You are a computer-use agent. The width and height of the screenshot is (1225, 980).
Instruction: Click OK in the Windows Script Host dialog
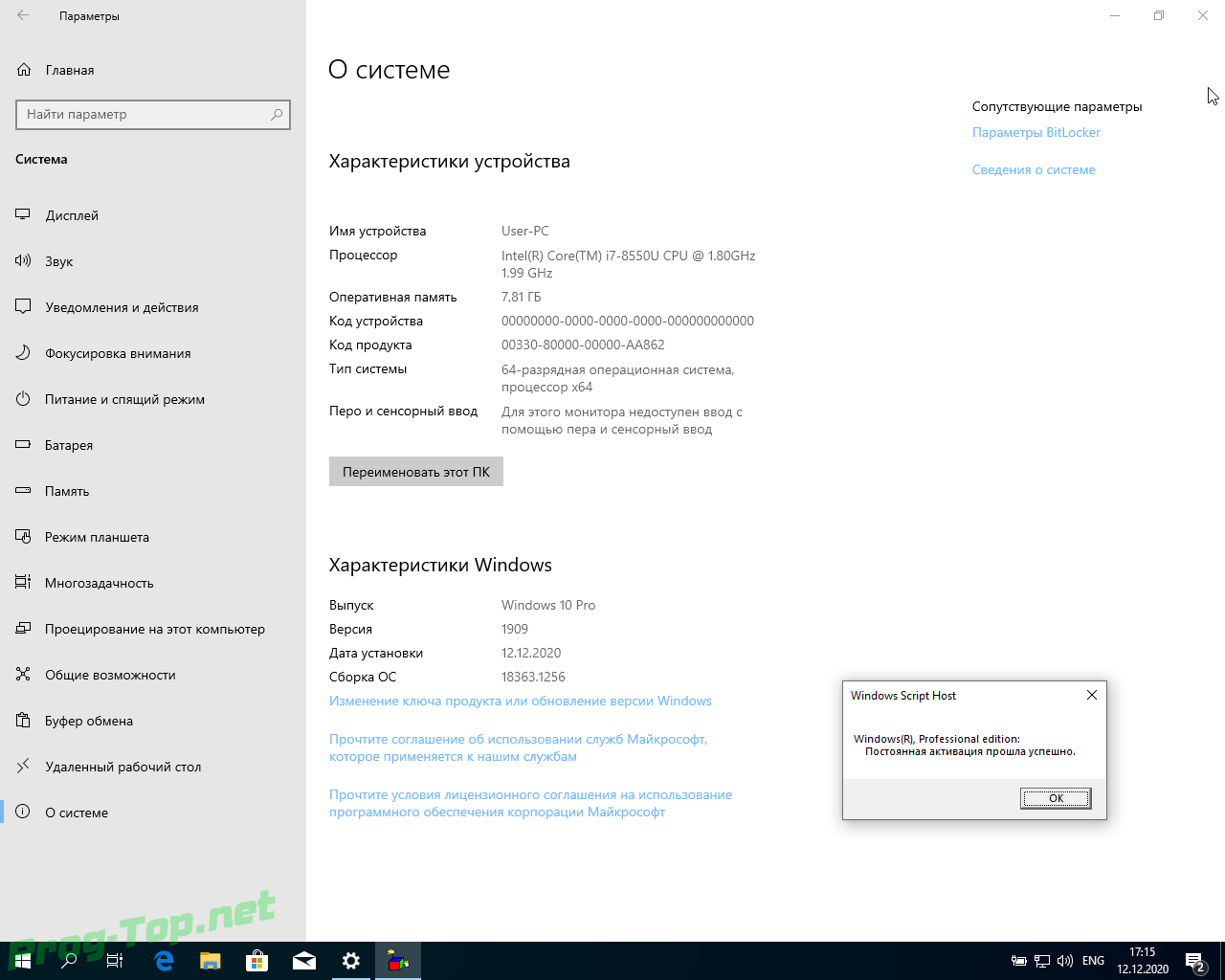tap(1056, 798)
